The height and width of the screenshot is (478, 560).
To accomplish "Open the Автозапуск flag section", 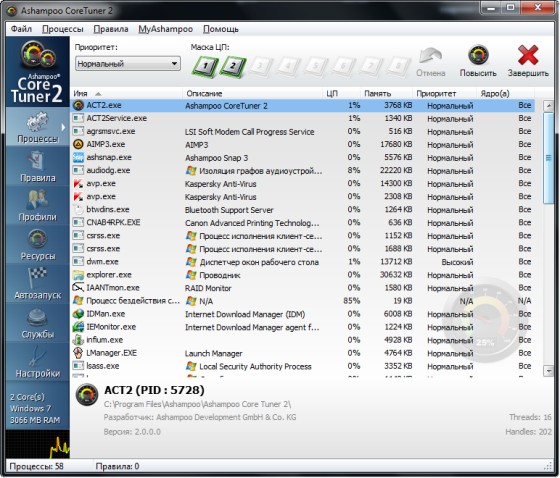I will click(38, 284).
